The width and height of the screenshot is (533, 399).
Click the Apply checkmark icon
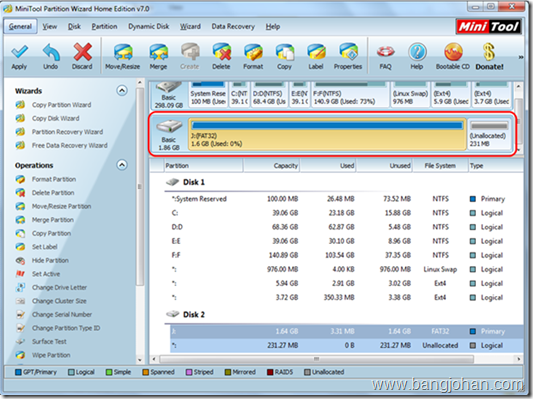19,52
